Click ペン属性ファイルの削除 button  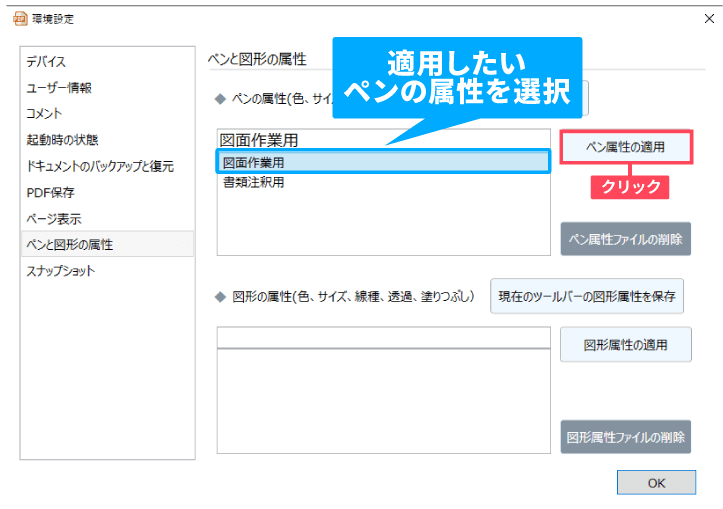coord(626,239)
